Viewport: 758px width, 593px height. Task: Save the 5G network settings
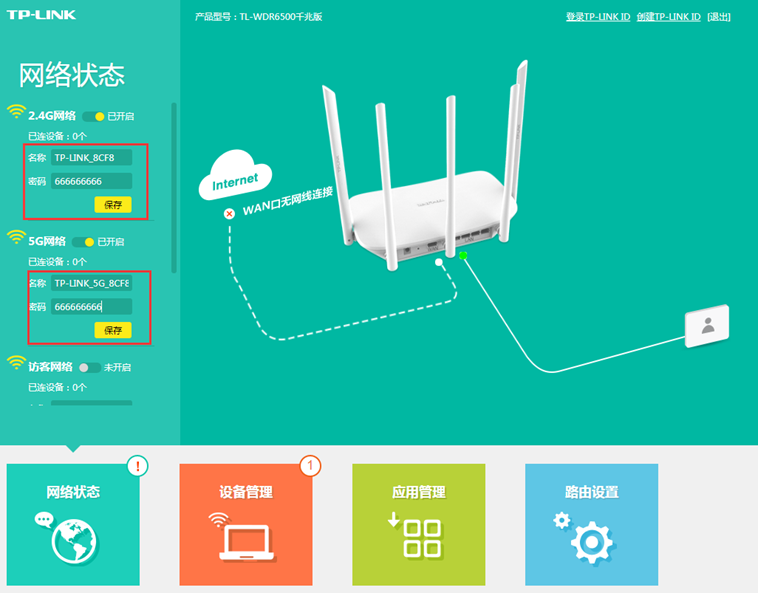coord(113,330)
